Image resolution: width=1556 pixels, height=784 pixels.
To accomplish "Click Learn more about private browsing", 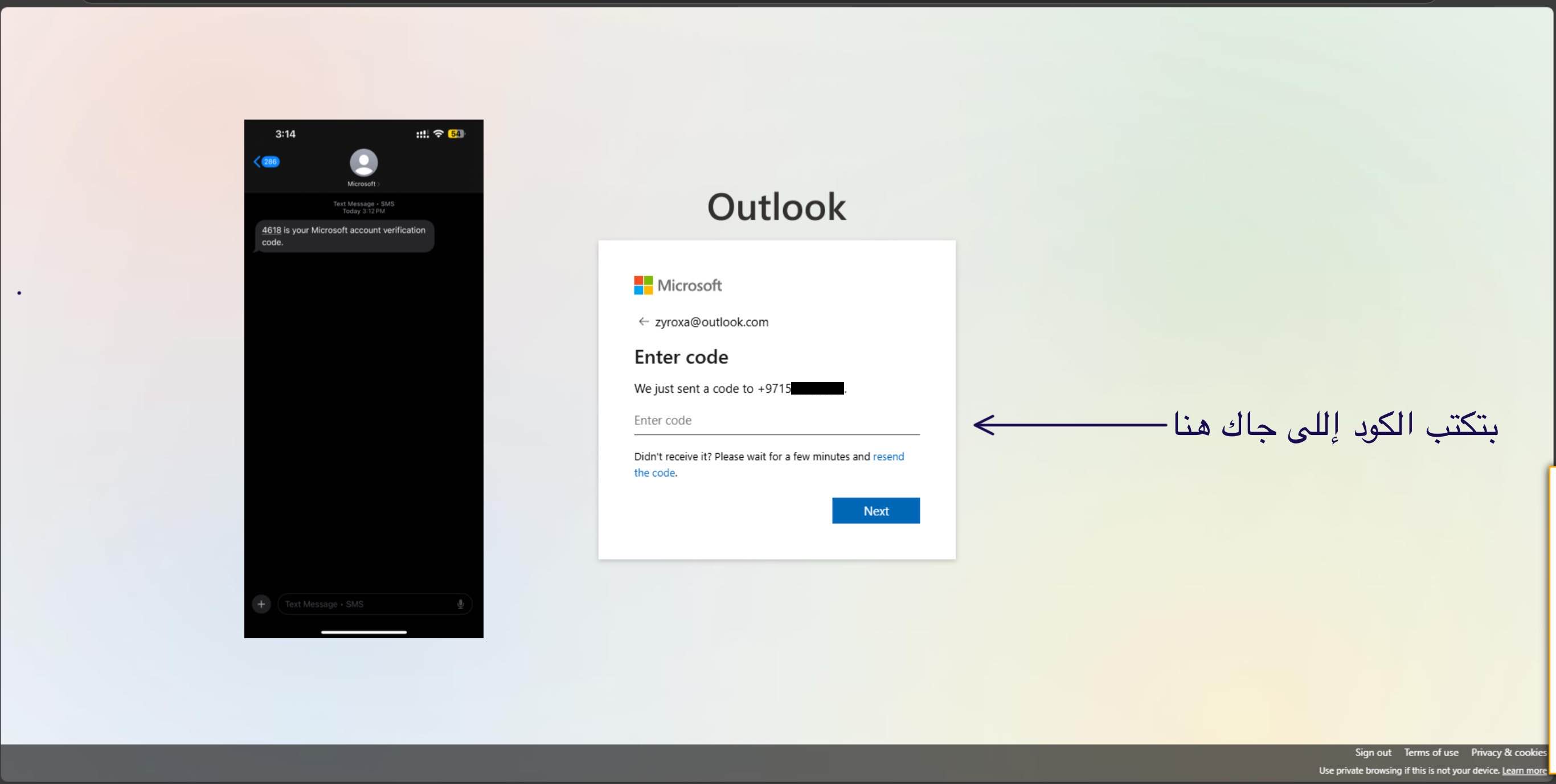I will click(1524, 770).
